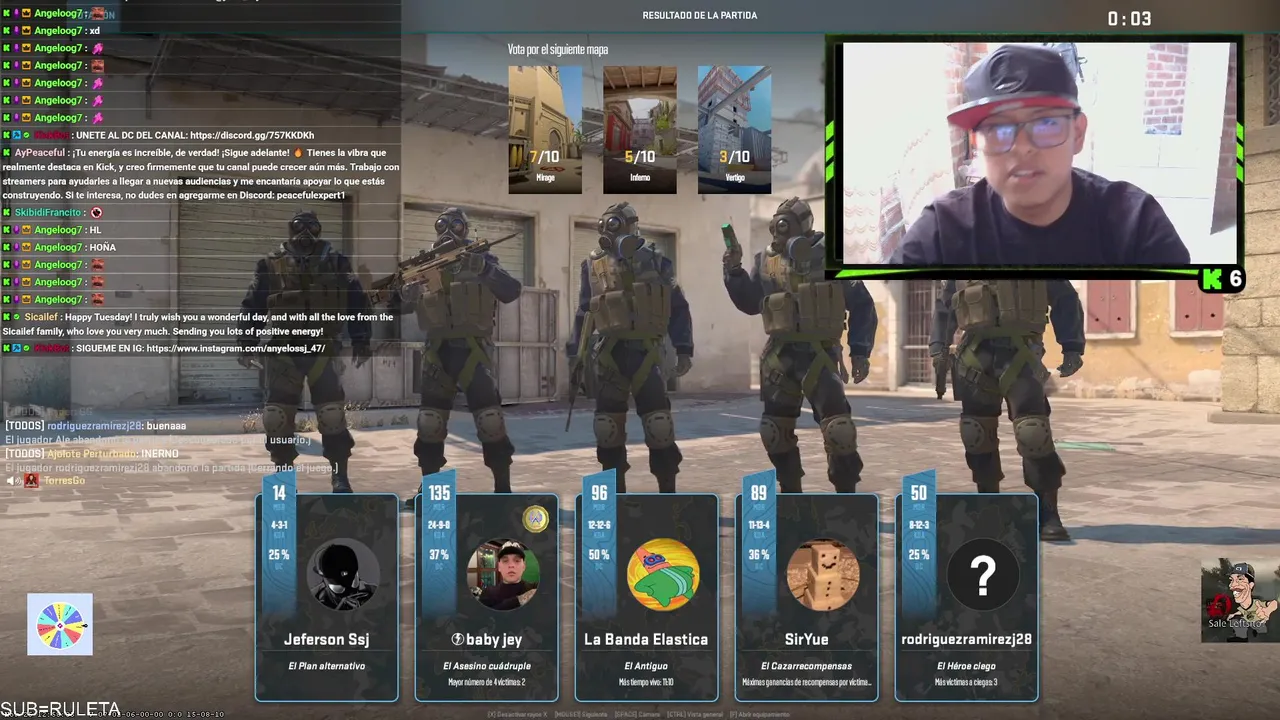Click the '[MOUSE1] Siguiente' key hint
The image size is (1280, 720).
tap(581, 715)
